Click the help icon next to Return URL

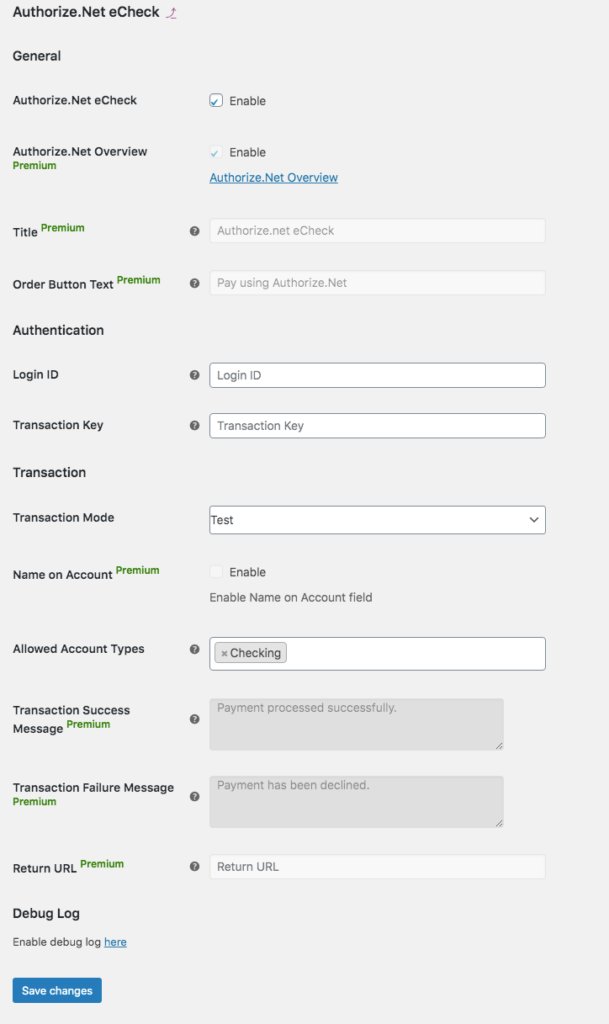point(195,867)
